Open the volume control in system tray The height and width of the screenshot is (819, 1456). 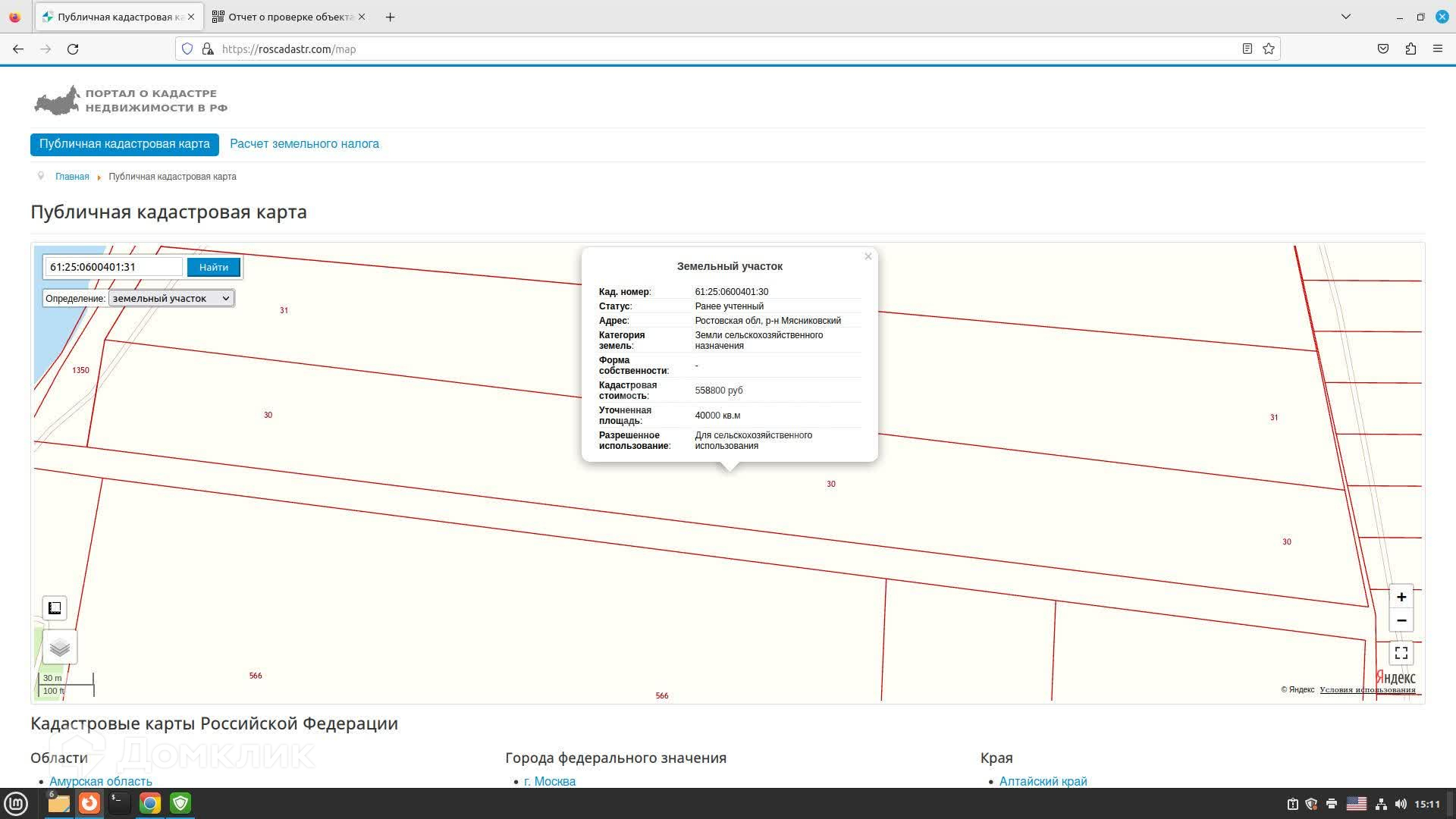pos(1400,804)
